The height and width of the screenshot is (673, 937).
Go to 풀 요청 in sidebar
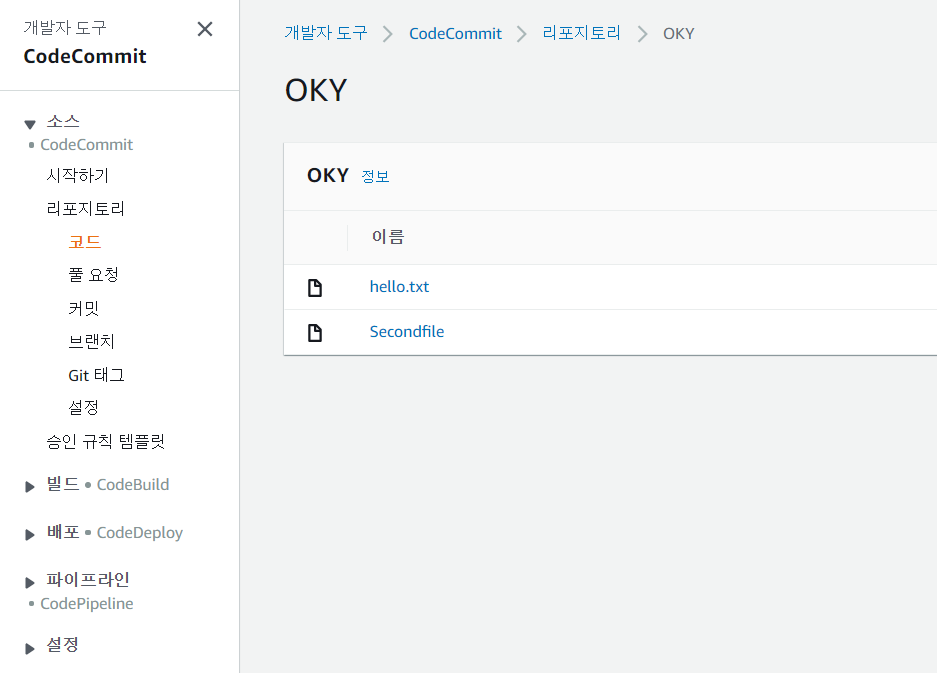coord(94,275)
